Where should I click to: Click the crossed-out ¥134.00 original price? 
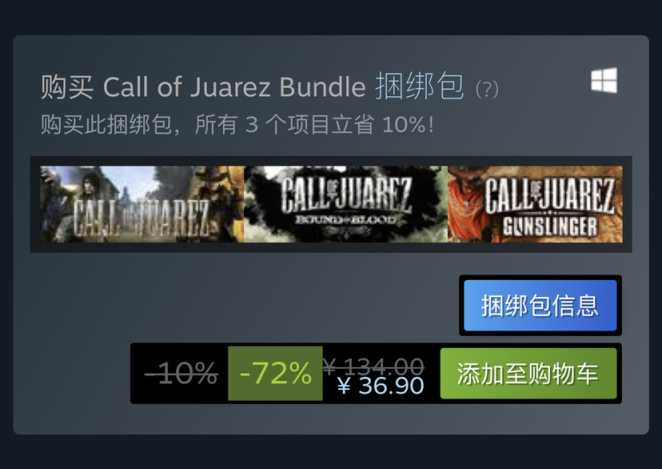point(373,365)
